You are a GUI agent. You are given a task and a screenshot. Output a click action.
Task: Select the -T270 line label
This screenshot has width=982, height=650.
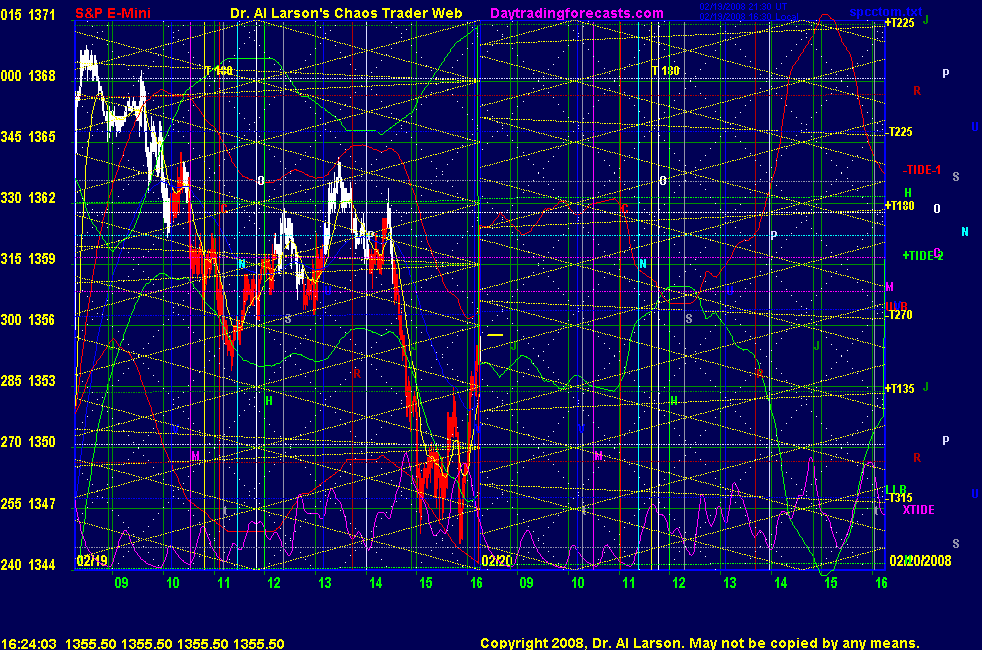point(900,315)
